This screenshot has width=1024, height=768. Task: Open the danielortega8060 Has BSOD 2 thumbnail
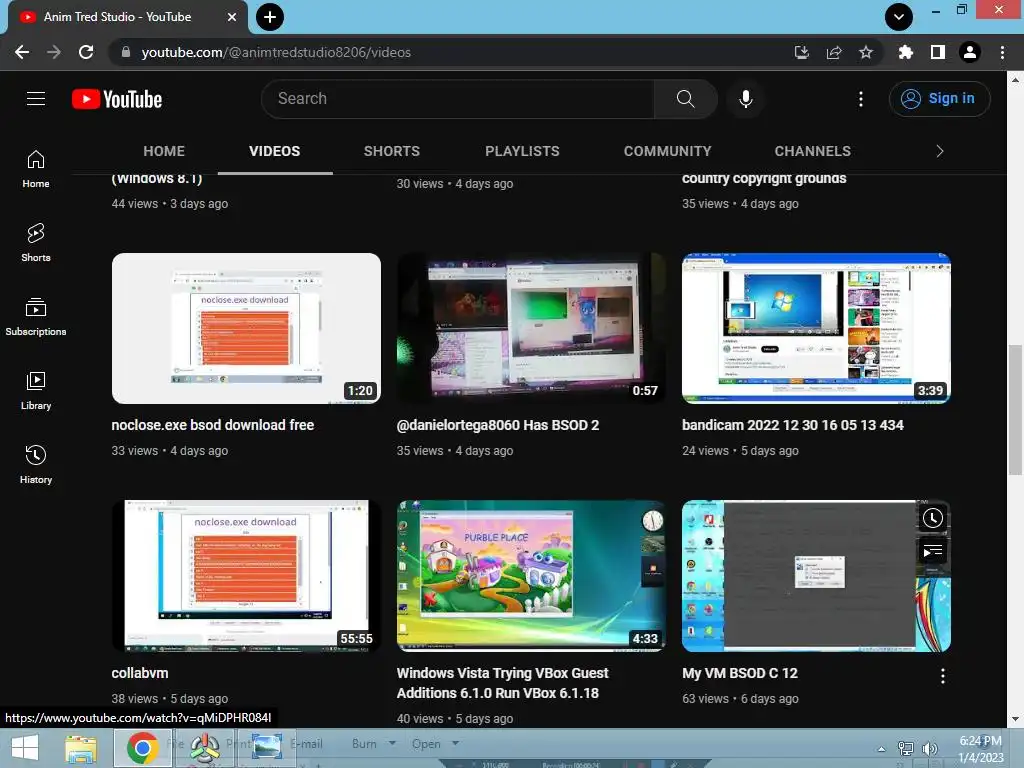pyautogui.click(x=531, y=328)
